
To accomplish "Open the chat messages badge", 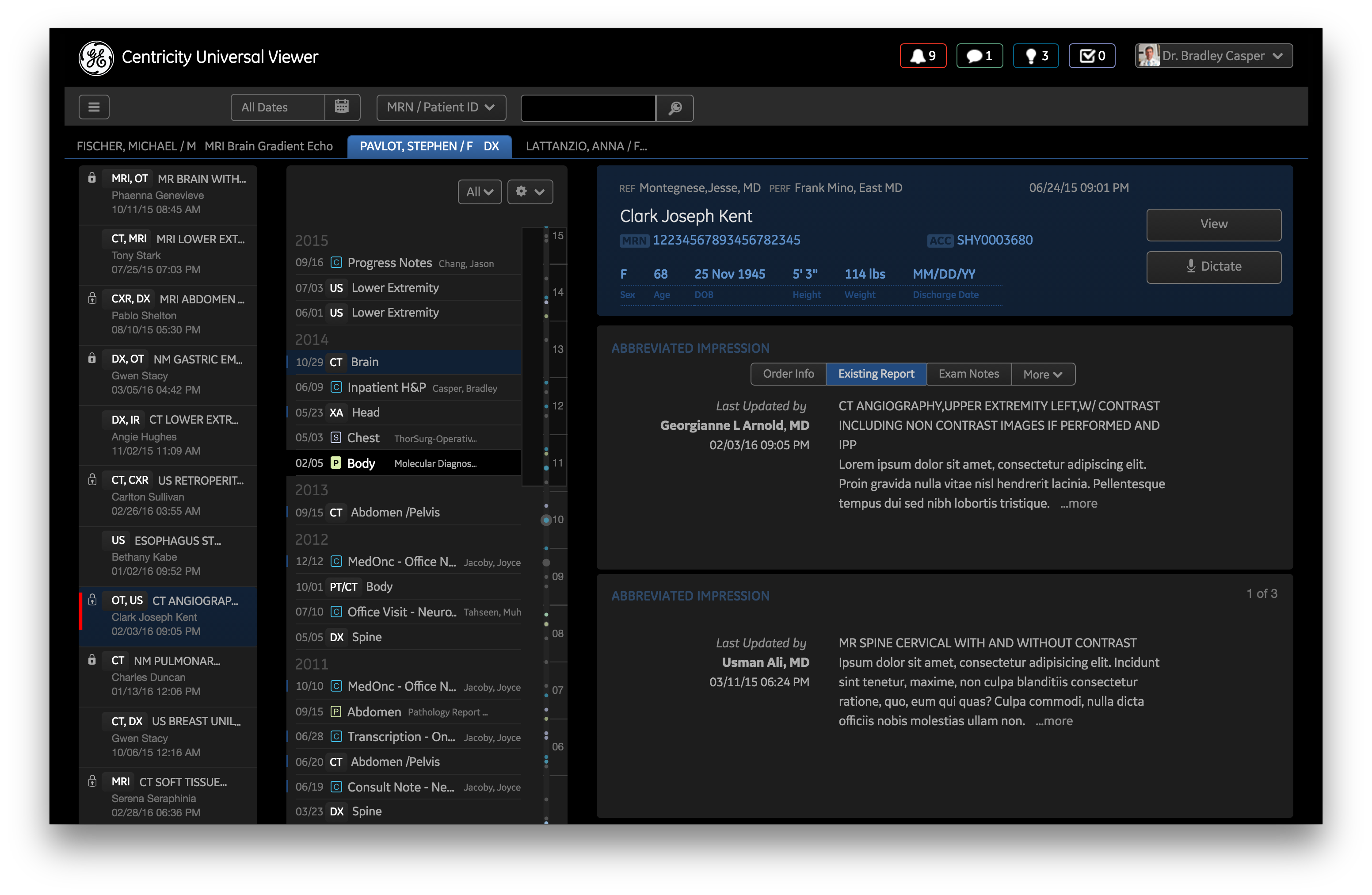I will coord(979,56).
